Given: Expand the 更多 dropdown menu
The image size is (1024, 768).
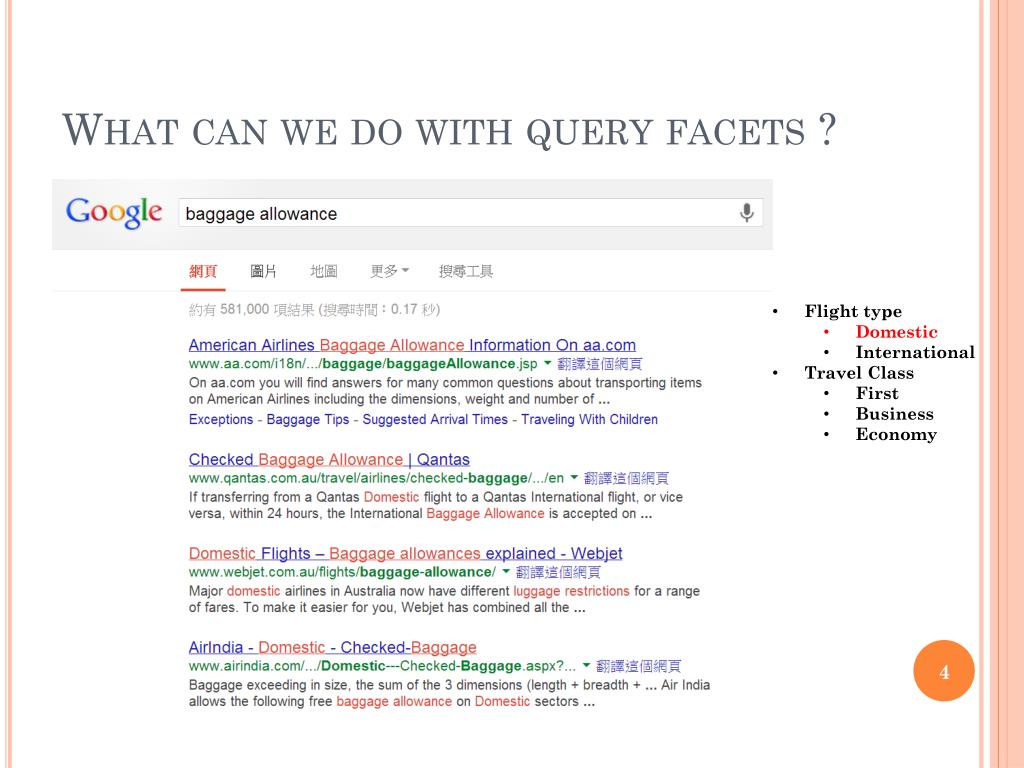Looking at the screenshot, I should tap(389, 271).
